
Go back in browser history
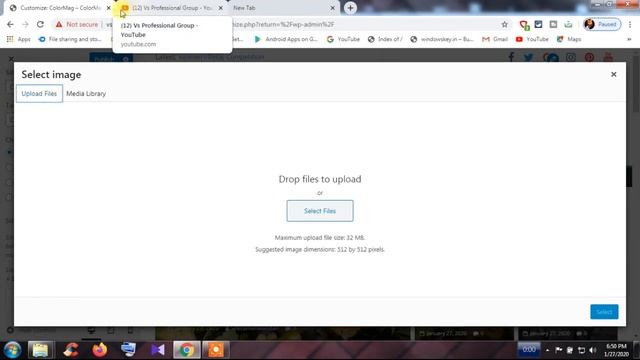click(10, 24)
